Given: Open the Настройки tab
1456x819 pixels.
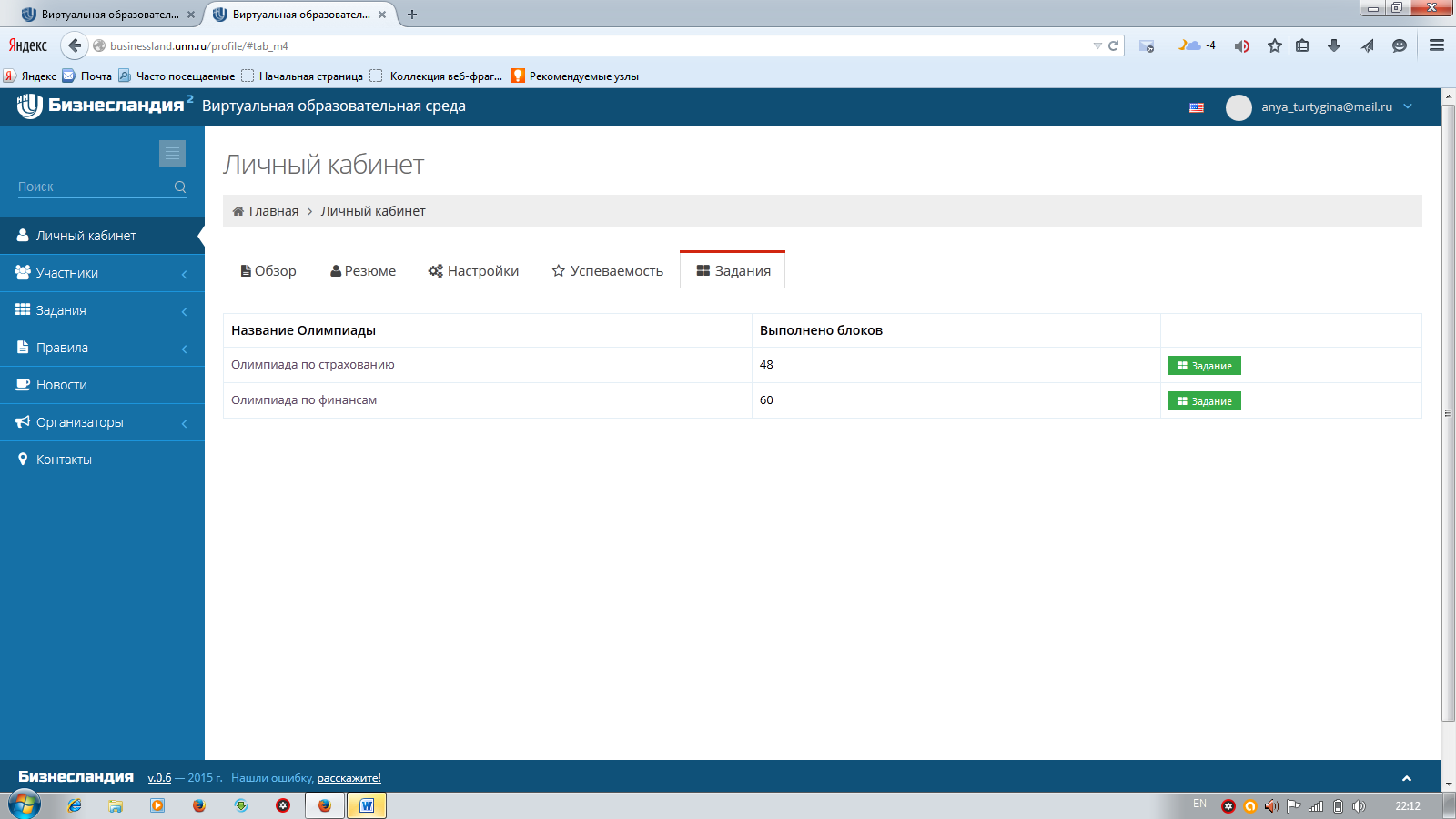Looking at the screenshot, I should [473, 271].
